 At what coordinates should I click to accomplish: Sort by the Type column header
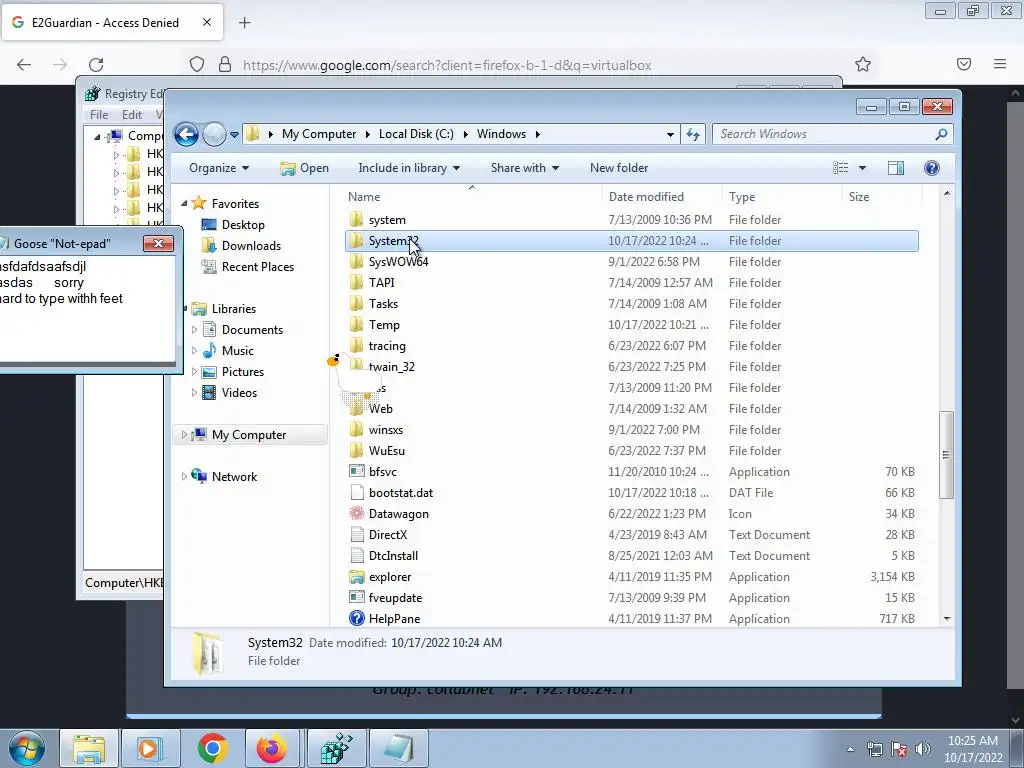(782, 197)
